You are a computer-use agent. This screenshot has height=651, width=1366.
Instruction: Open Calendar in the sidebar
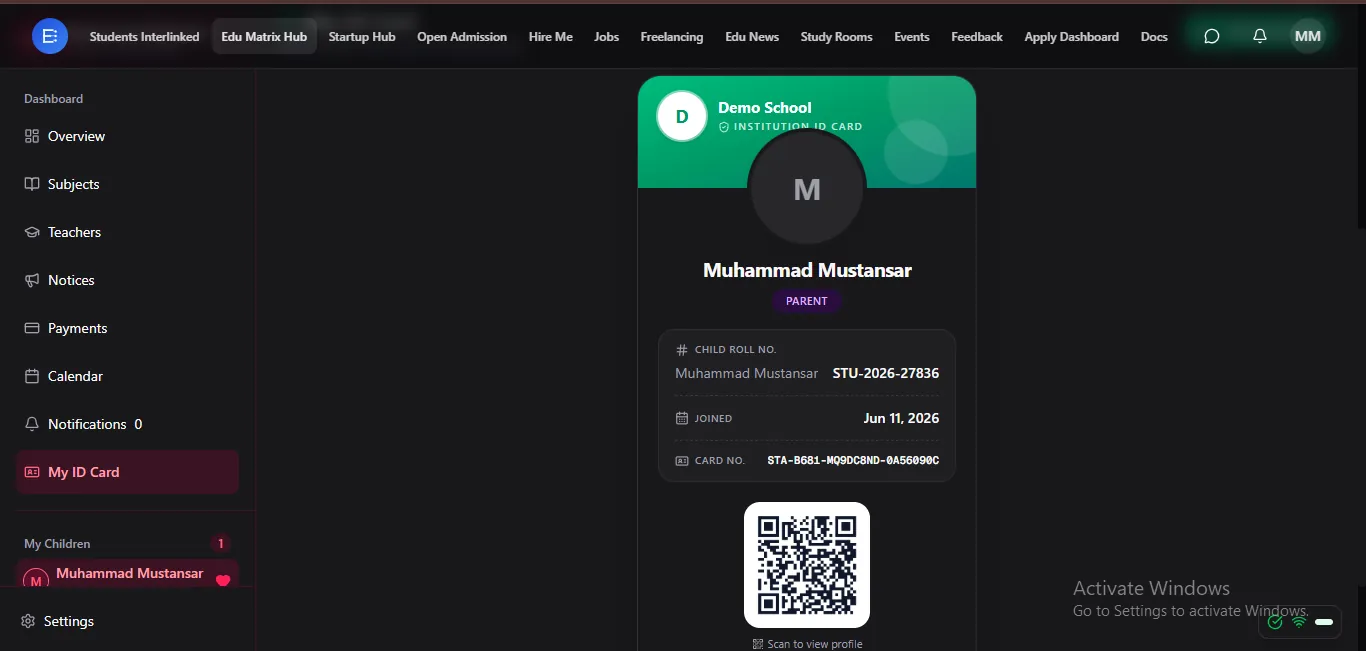[127, 376]
